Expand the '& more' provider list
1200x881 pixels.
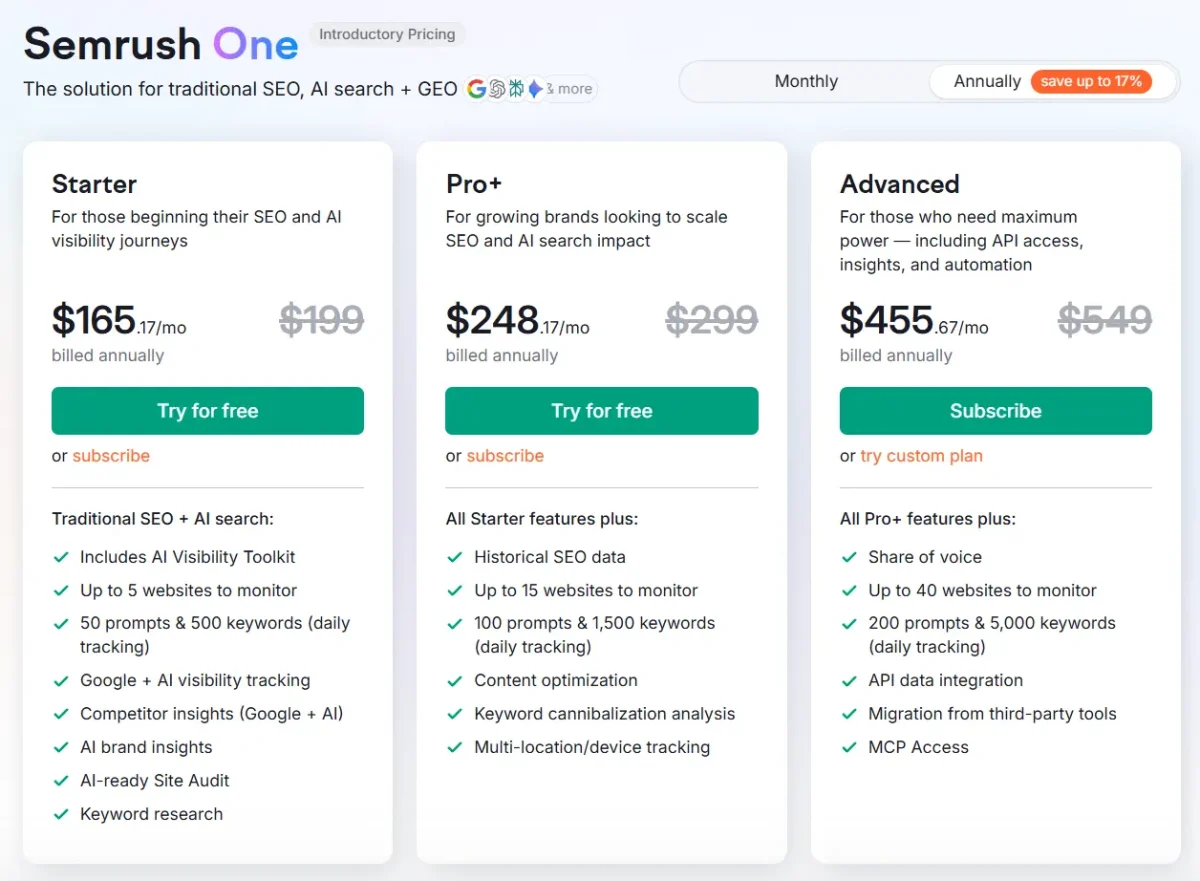[x=570, y=88]
